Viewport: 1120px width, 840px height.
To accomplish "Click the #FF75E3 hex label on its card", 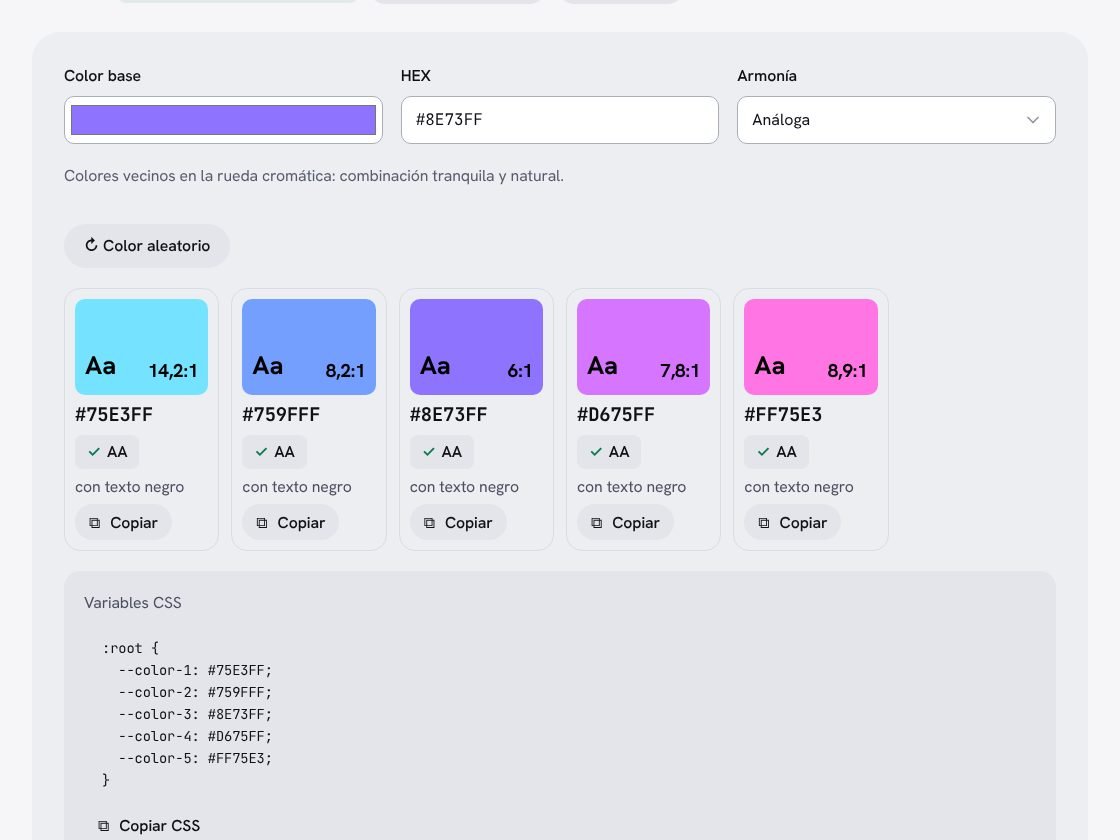I will (x=783, y=415).
